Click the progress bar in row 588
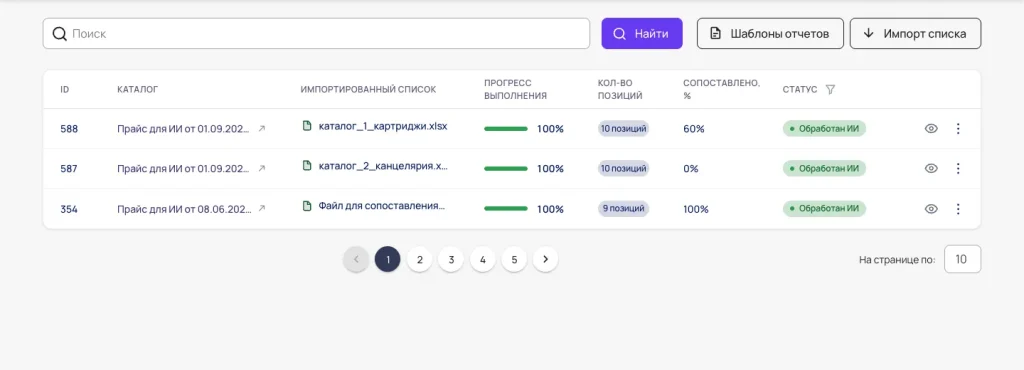 tap(505, 129)
